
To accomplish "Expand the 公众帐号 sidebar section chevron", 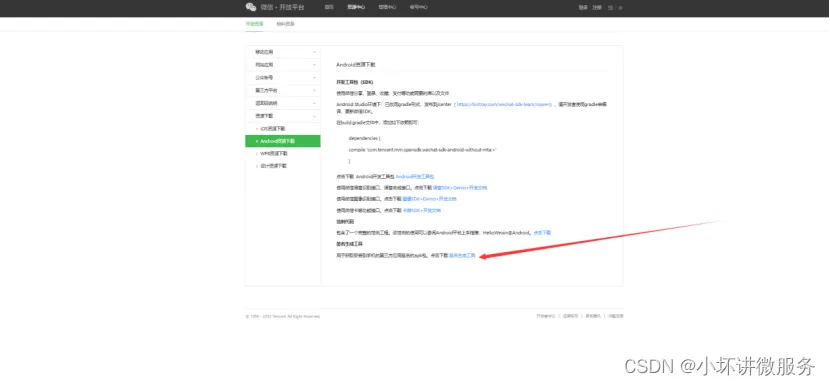I will tap(314, 77).
